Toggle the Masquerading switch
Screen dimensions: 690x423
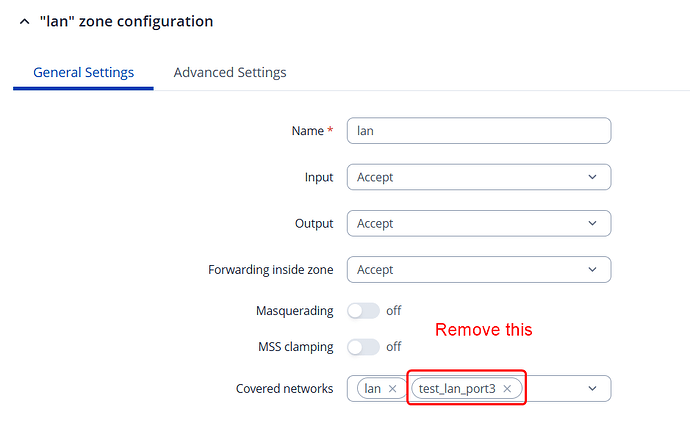point(363,311)
